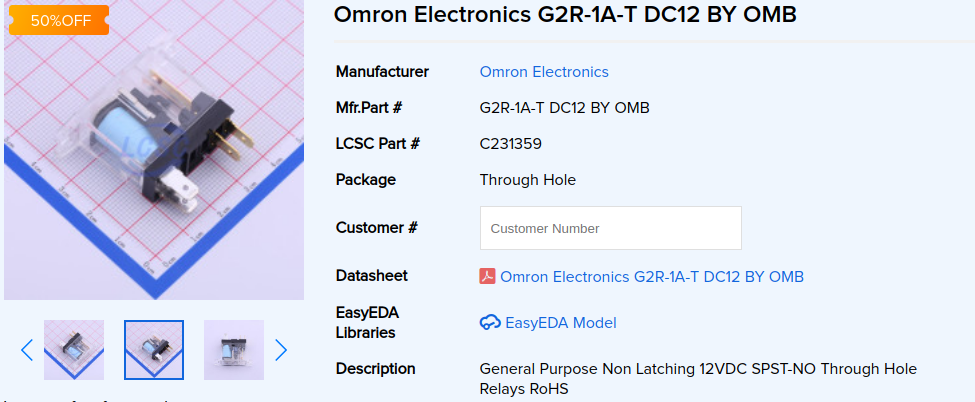Click the LCSC part number C231359
The width and height of the screenshot is (975, 402).
[x=511, y=144]
